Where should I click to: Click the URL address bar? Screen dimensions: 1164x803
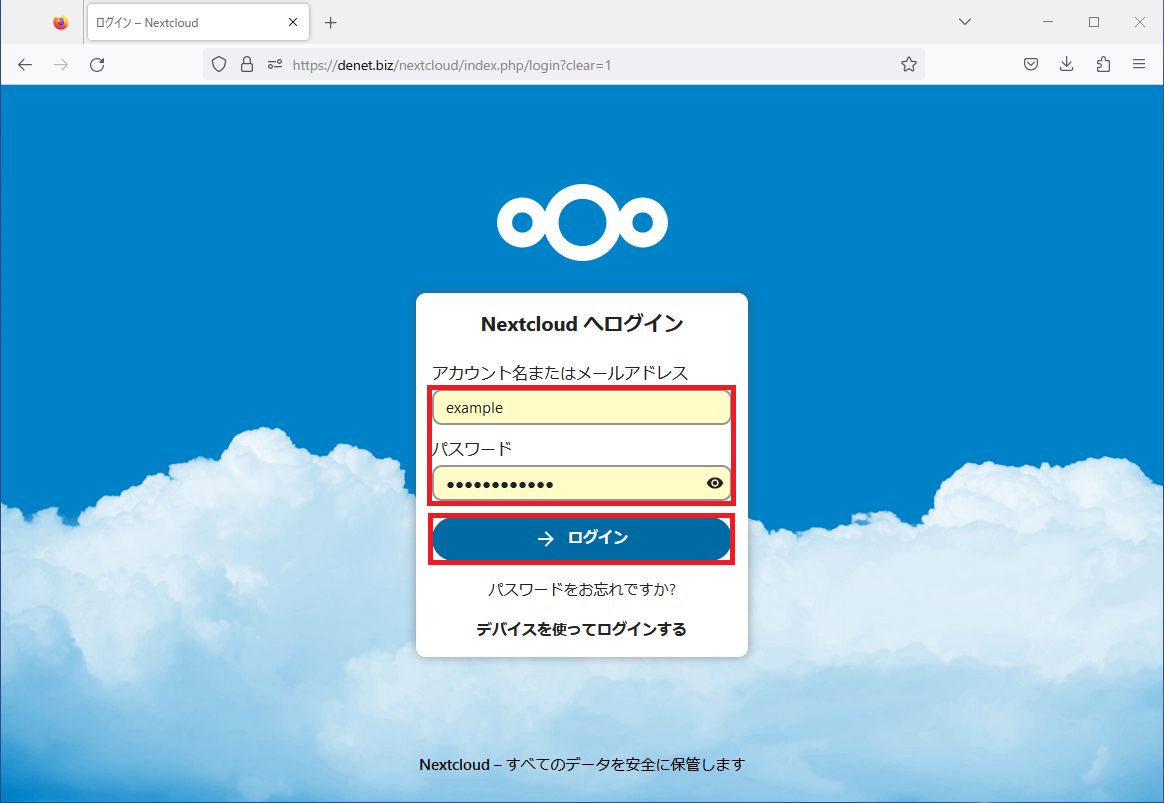pyautogui.click(x=564, y=65)
